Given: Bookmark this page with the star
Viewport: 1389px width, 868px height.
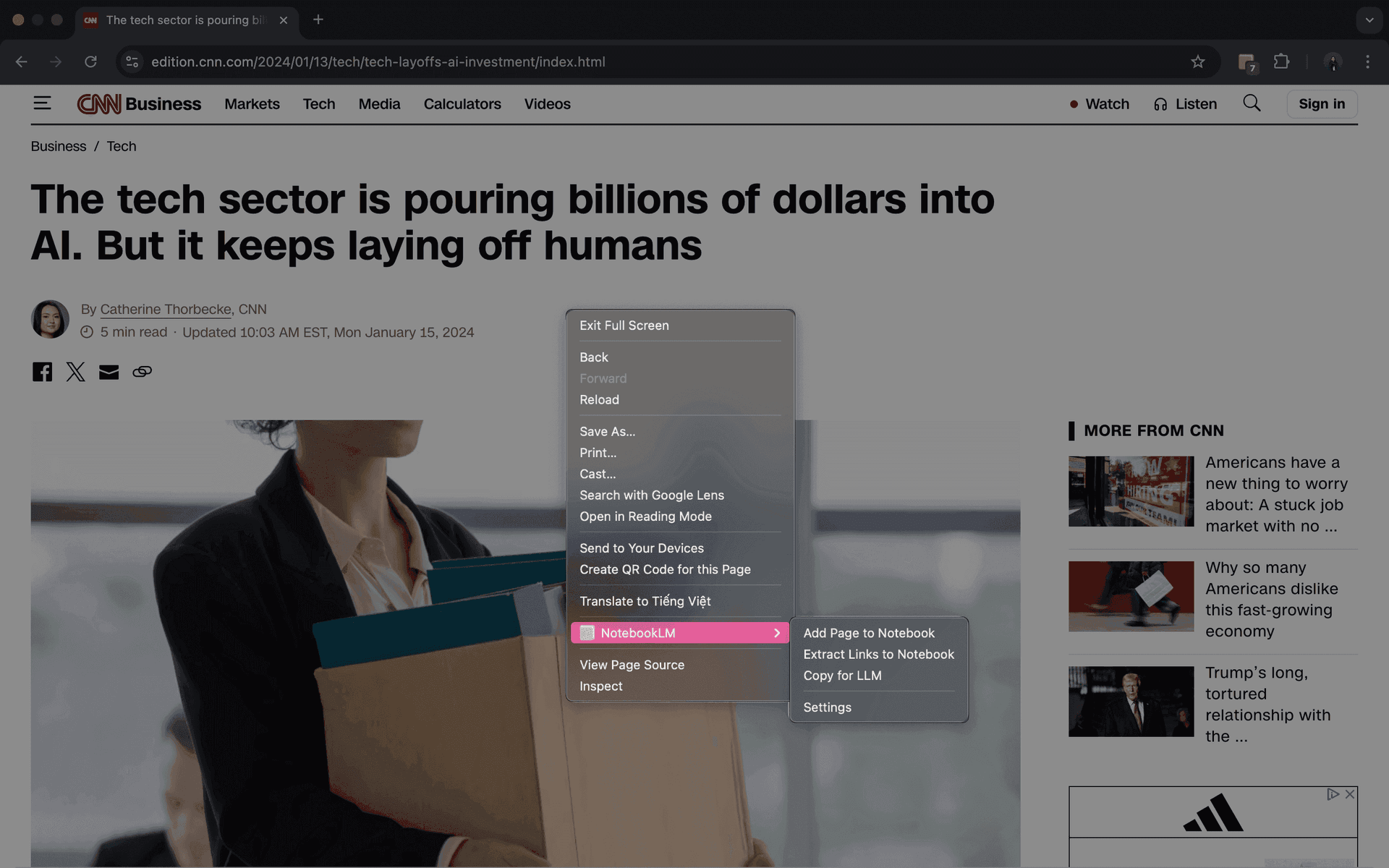Looking at the screenshot, I should 1199,61.
